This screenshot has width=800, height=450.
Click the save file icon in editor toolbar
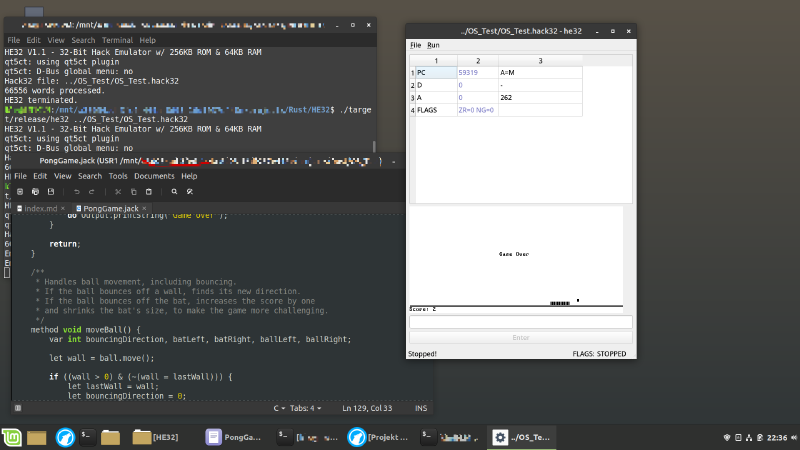[x=51, y=191]
